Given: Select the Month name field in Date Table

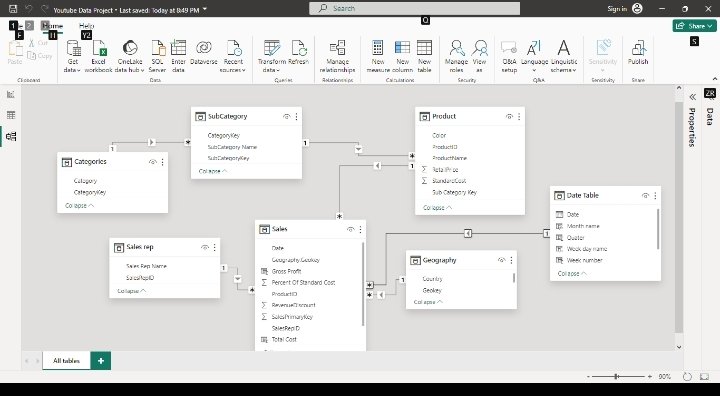Looking at the screenshot, I should 583,226.
